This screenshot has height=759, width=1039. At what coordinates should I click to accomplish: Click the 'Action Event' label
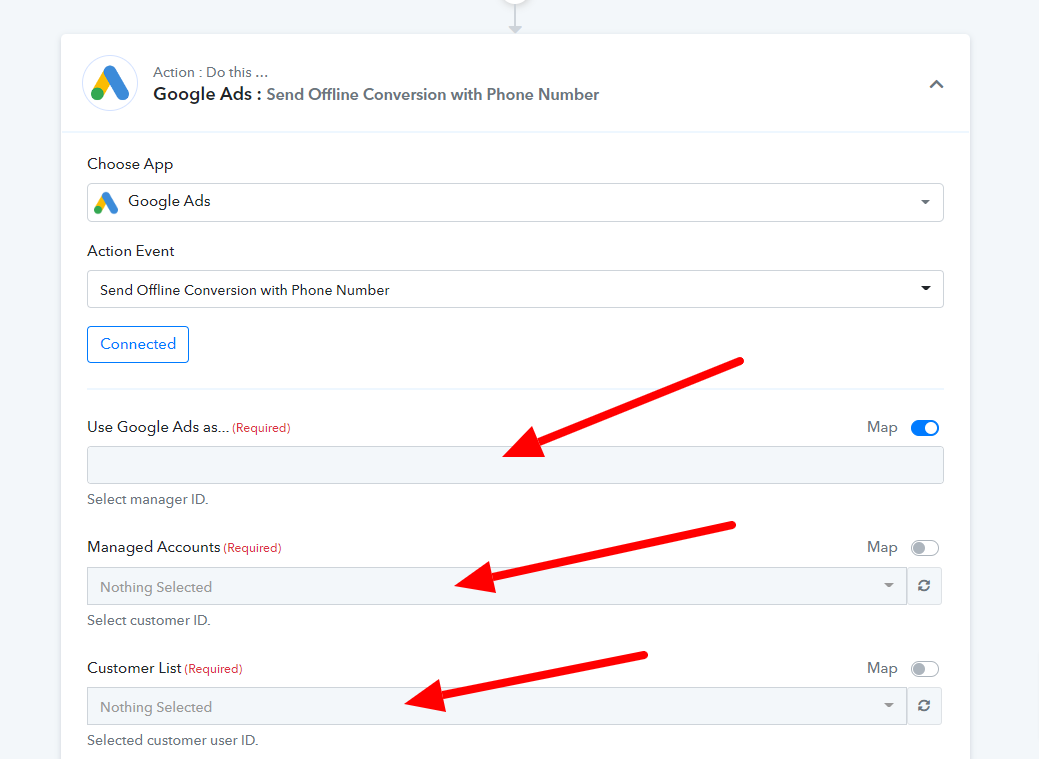point(131,251)
